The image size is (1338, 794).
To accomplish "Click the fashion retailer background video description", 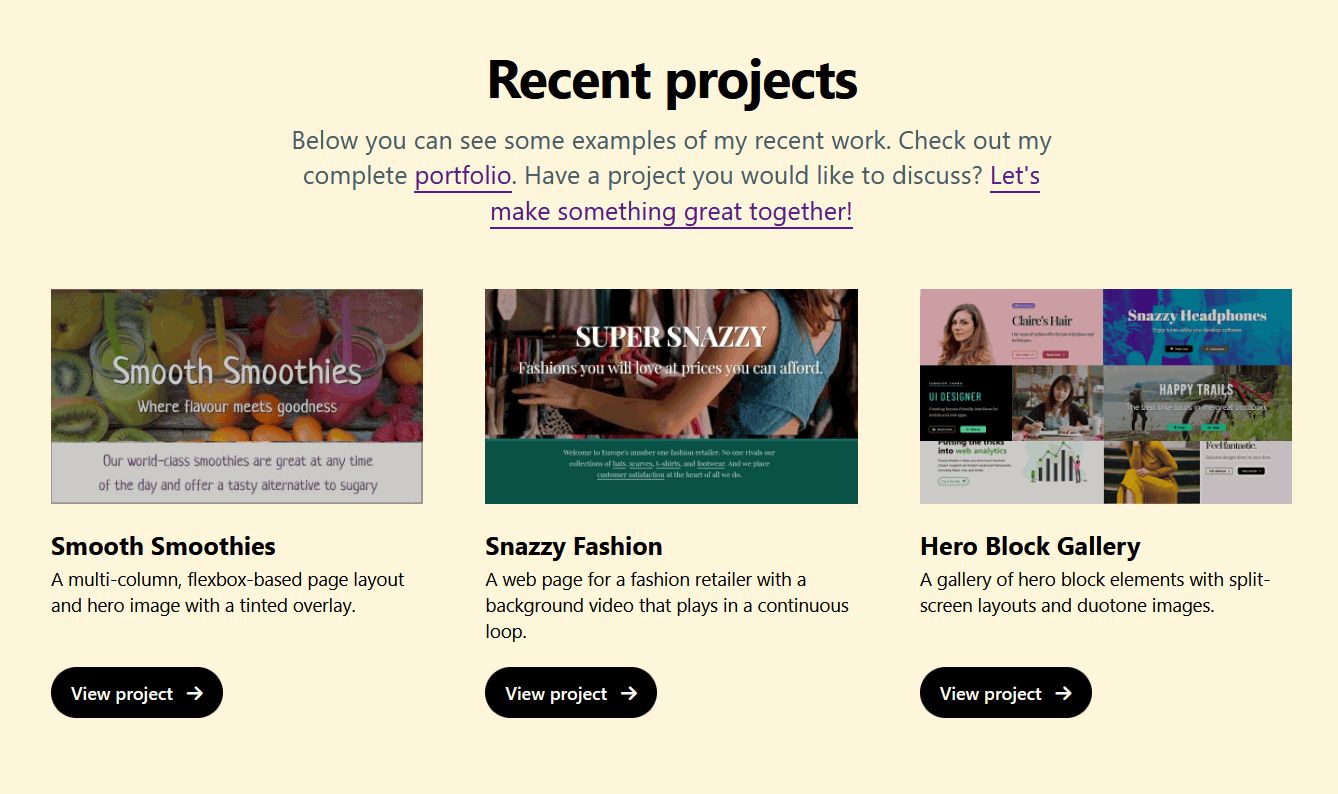I will (667, 605).
